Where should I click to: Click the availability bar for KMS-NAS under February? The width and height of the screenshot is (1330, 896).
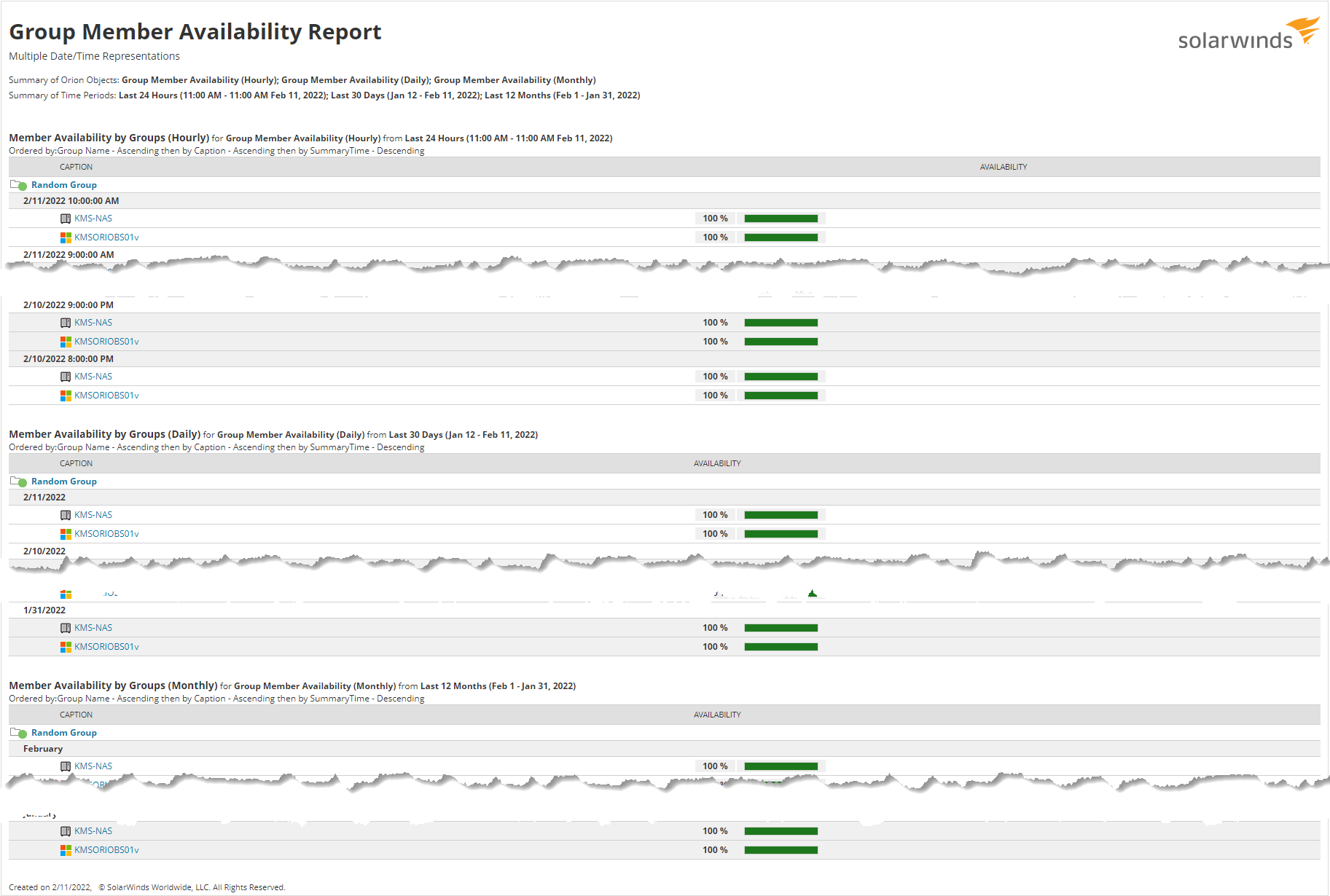coord(781,766)
